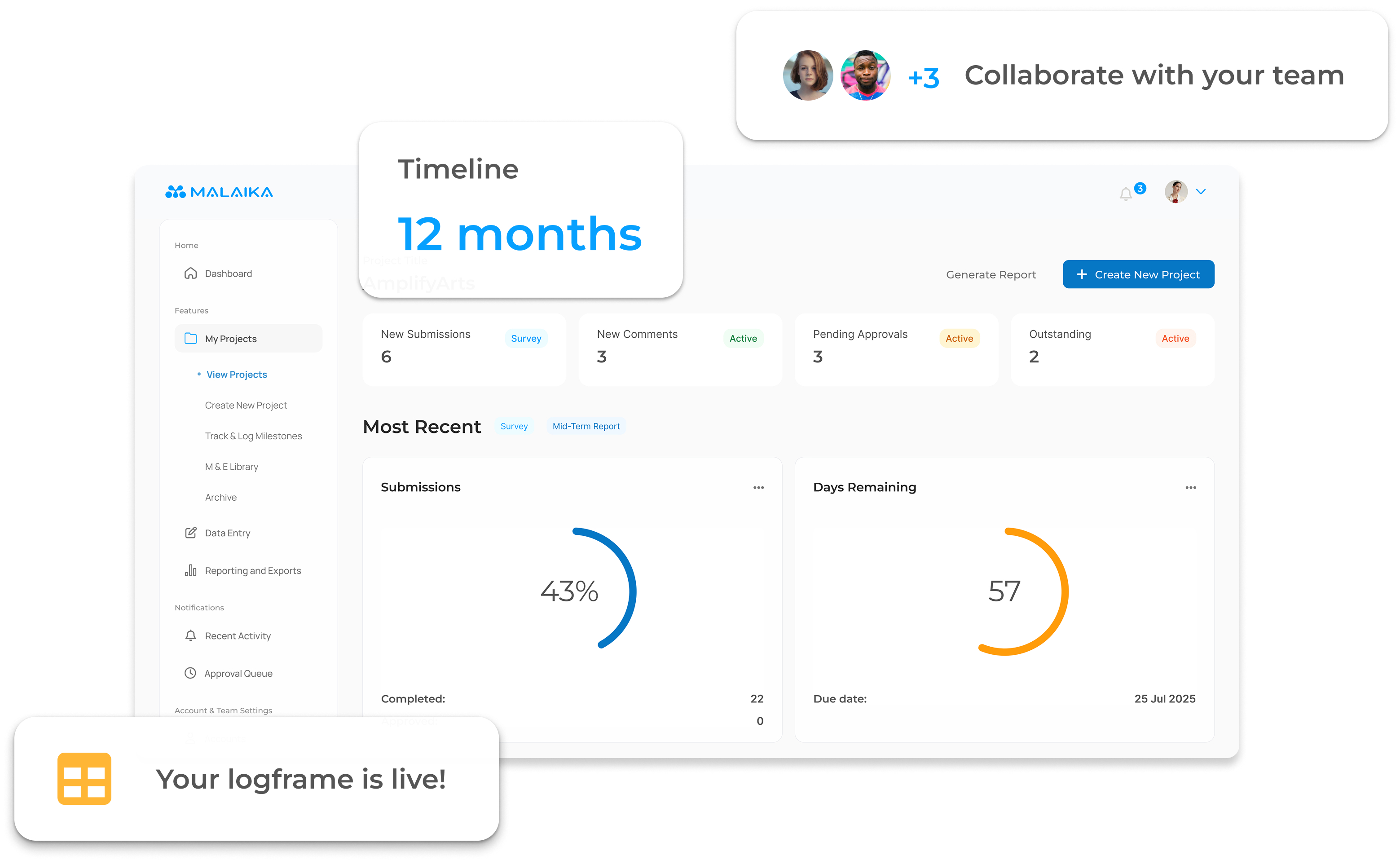This screenshot has height=860, width=1400.
Task: Expand the user profile dropdown chevron
Action: (1201, 192)
